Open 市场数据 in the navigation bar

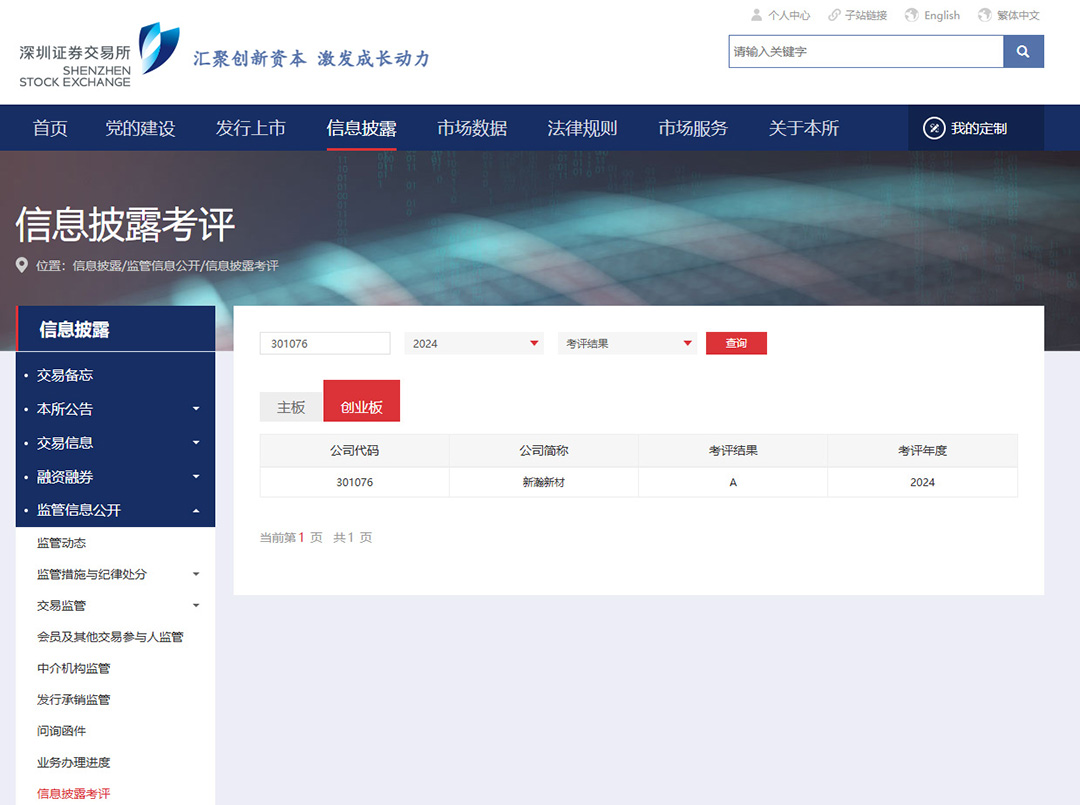(471, 128)
